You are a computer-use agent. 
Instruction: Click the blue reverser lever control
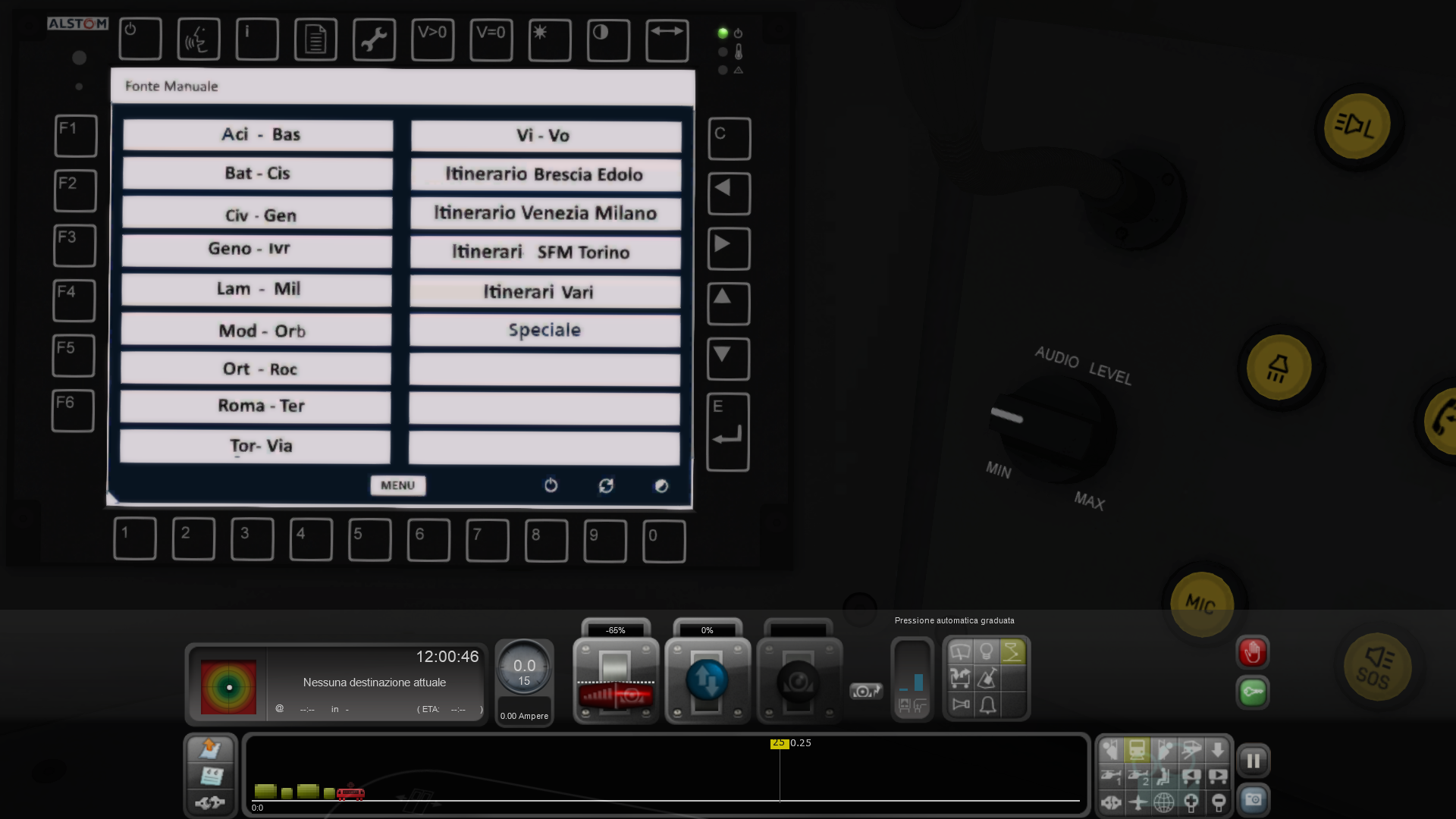707,681
